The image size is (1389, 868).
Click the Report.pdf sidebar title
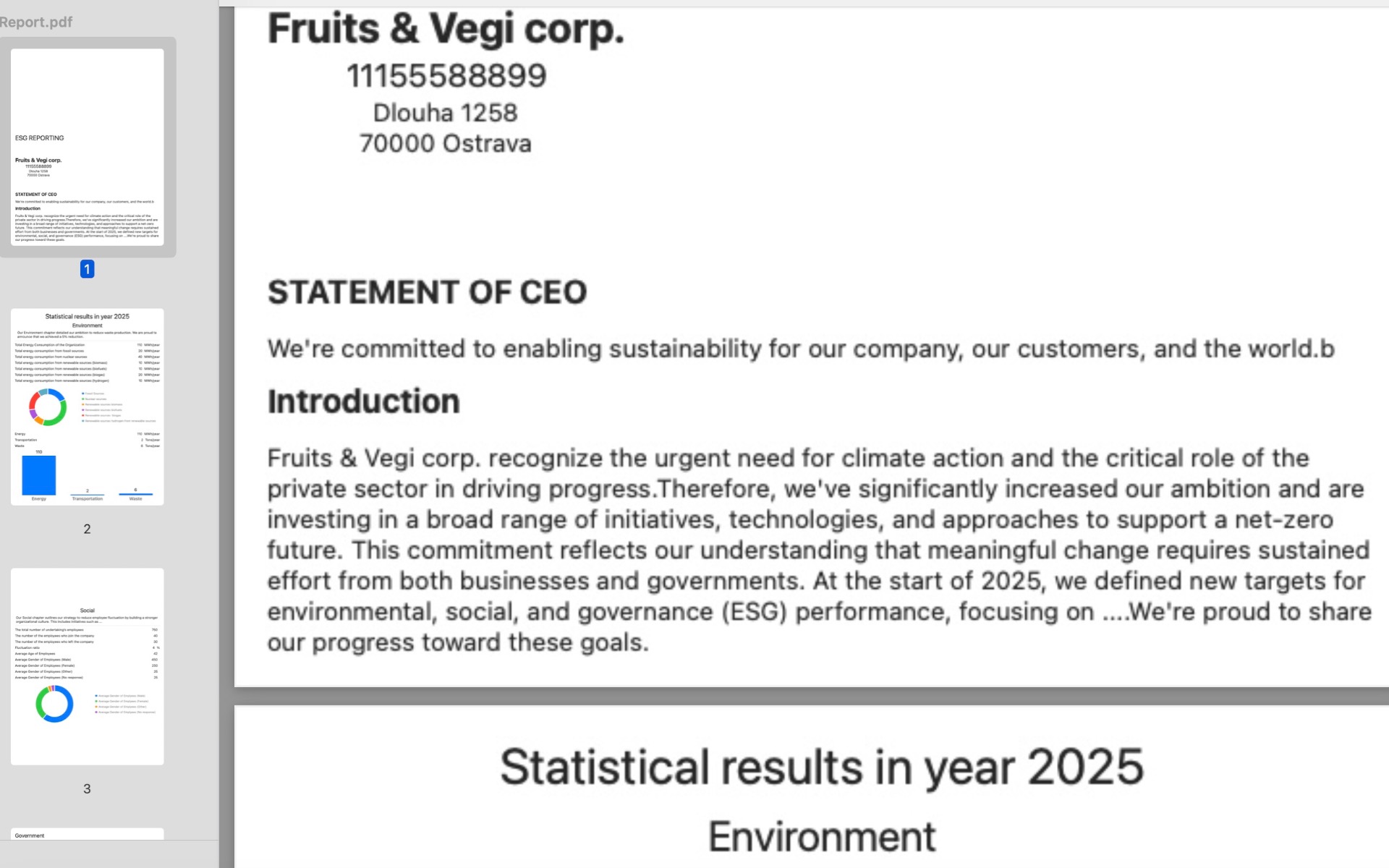[x=36, y=22]
